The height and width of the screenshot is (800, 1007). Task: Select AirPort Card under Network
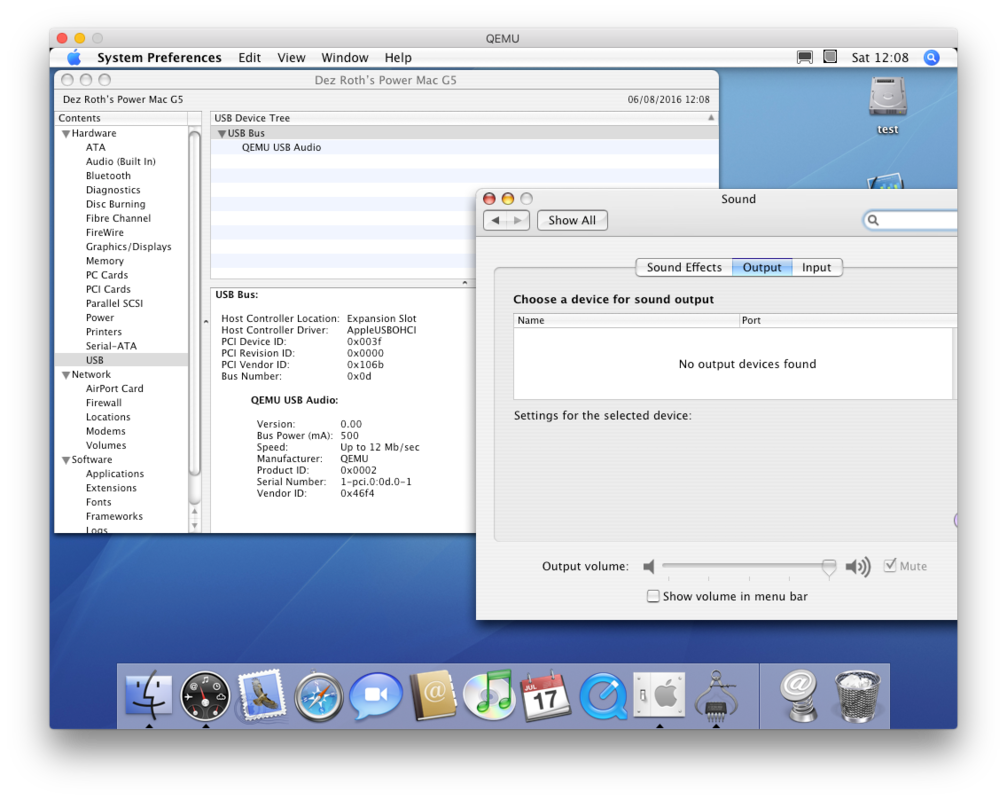tap(114, 388)
